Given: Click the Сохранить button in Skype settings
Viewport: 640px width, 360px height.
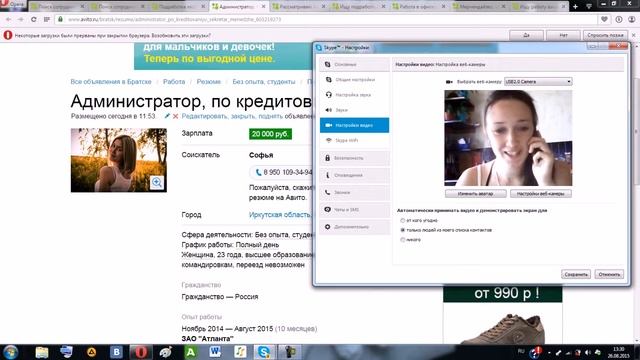Looking at the screenshot, I should pyautogui.click(x=576, y=274).
